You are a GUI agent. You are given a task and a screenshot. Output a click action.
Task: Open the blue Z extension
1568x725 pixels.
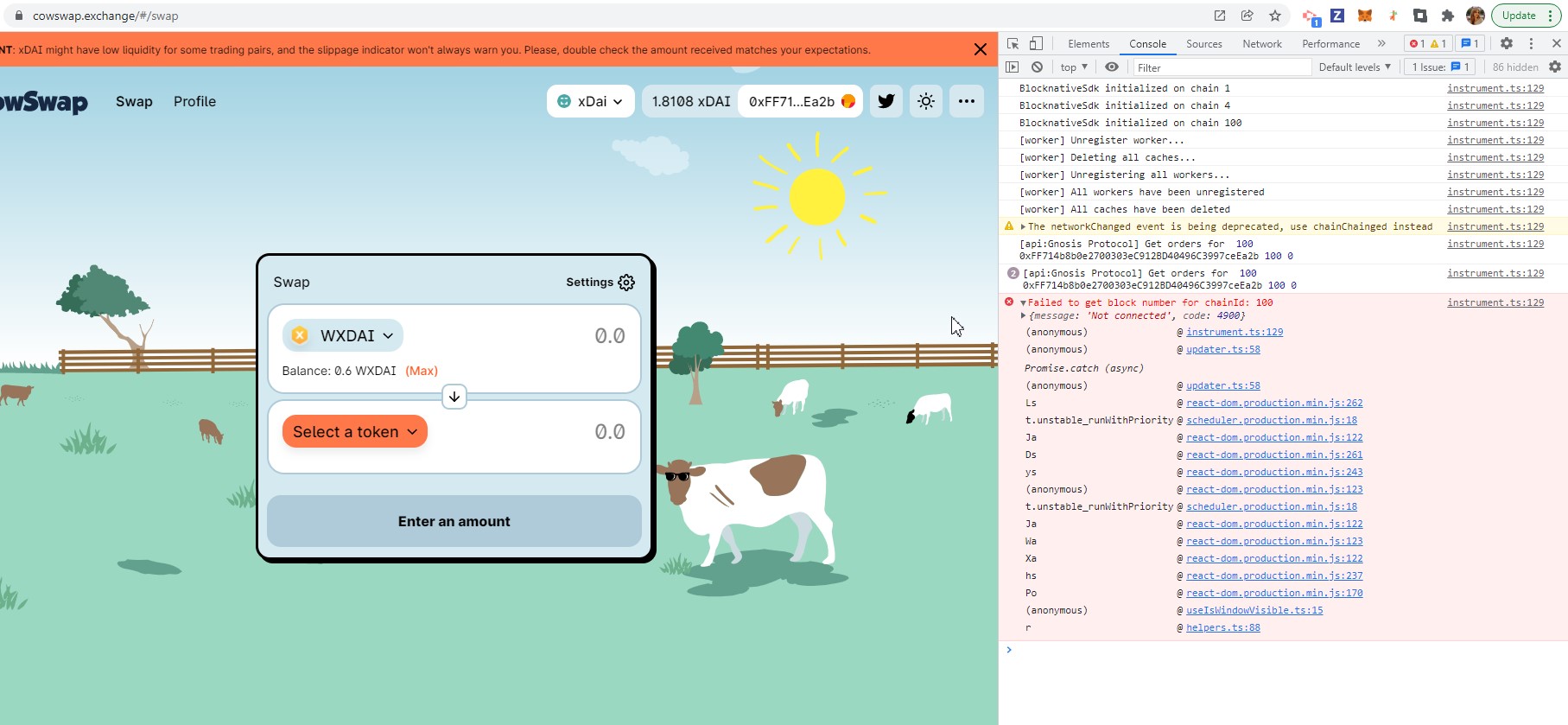(1337, 16)
